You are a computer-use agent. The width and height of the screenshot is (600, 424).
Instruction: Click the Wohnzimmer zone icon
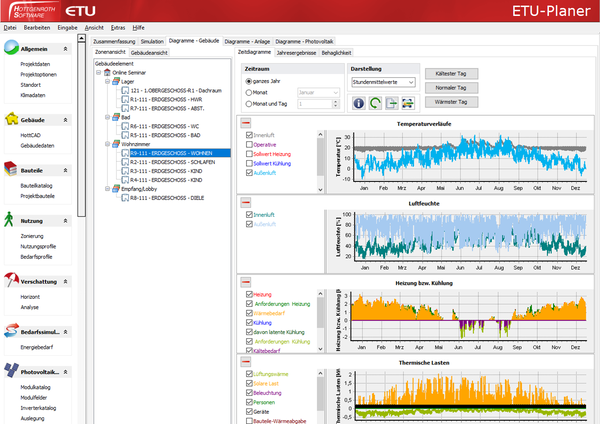[x=116, y=144]
